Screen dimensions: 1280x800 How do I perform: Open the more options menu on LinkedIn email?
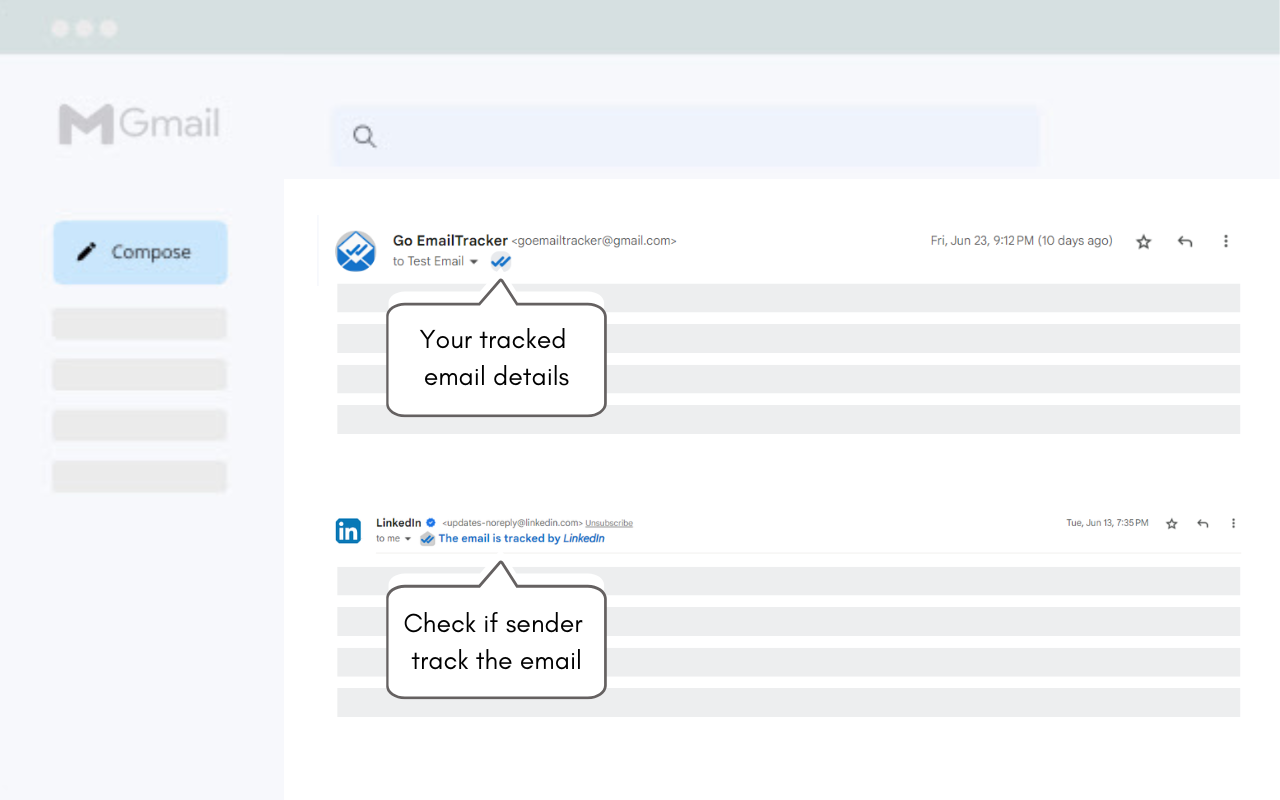[1233, 522]
